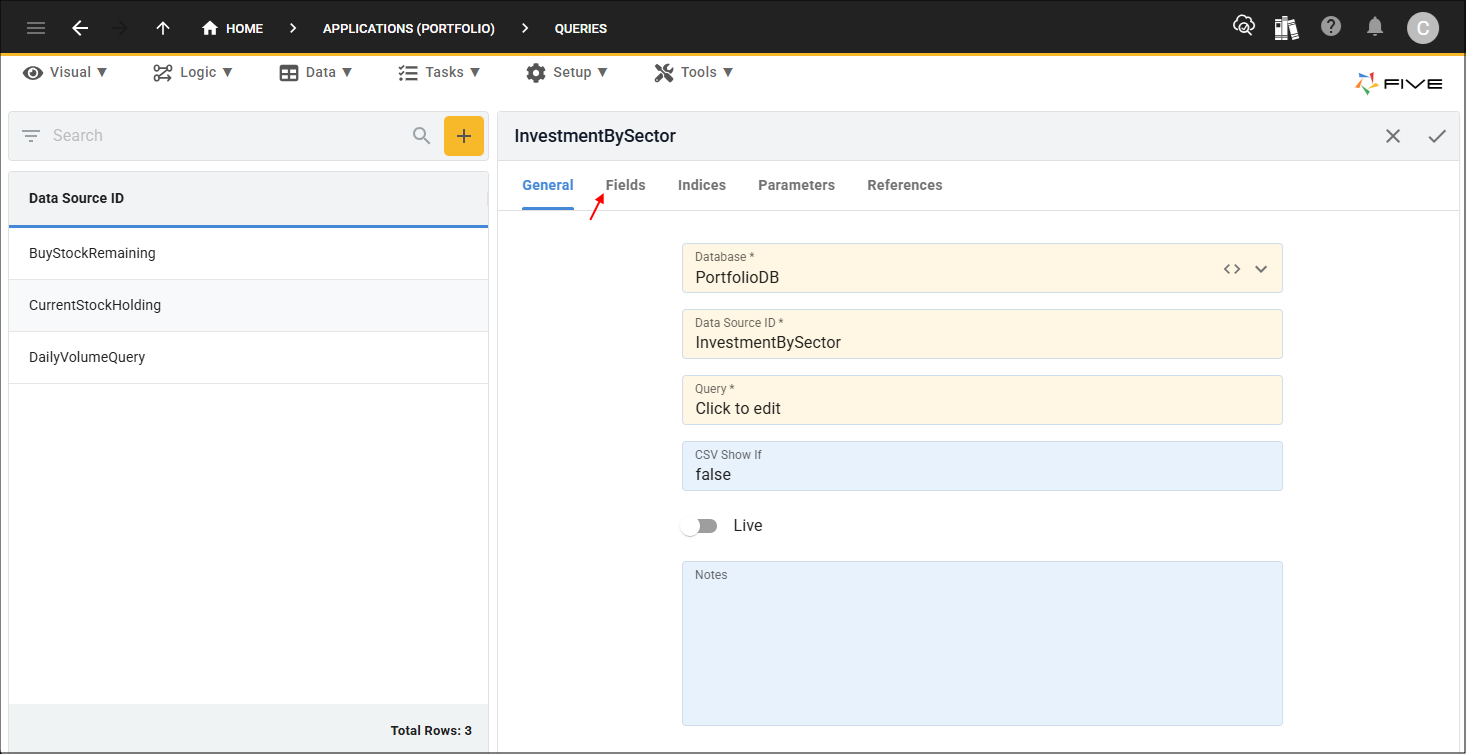
Task: Switch to the Indices tab
Action: point(702,185)
